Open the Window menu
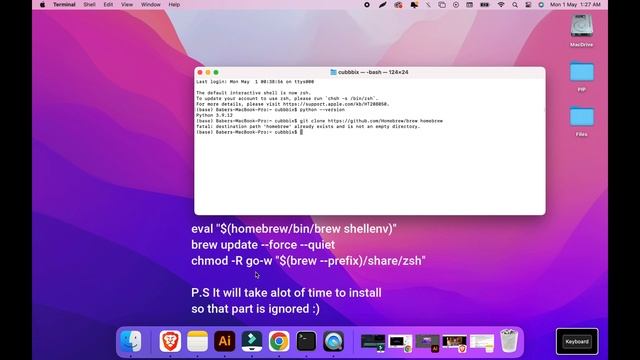This screenshot has height=360, width=640. click(151, 5)
